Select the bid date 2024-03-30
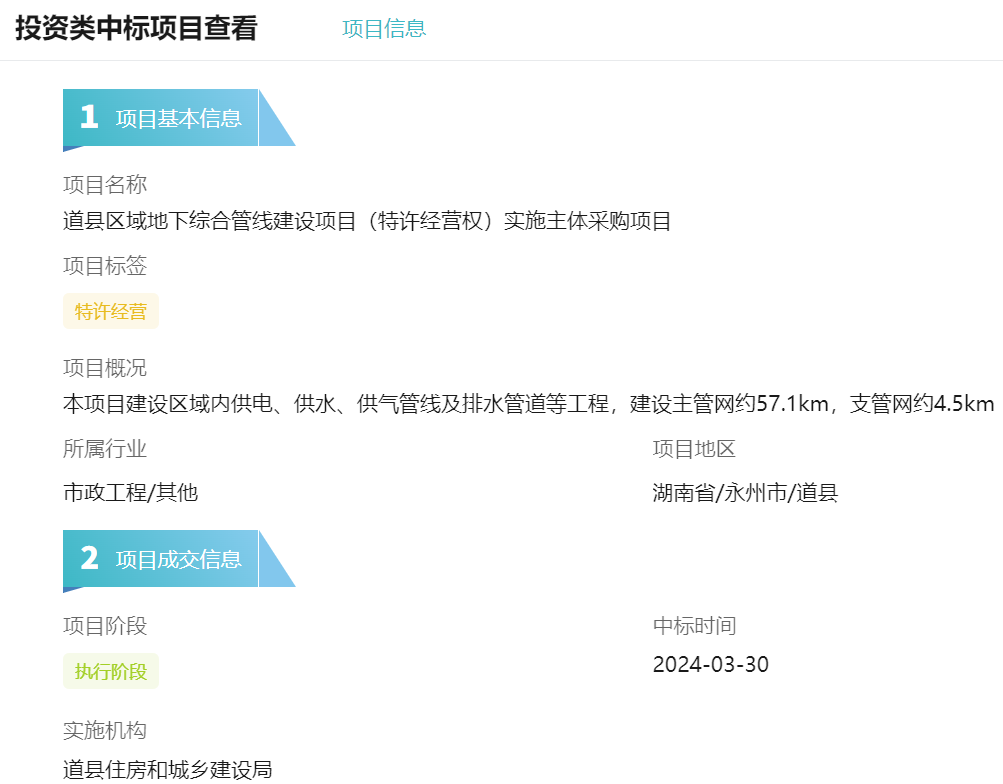This screenshot has width=1003, height=784. pyautogui.click(x=711, y=665)
